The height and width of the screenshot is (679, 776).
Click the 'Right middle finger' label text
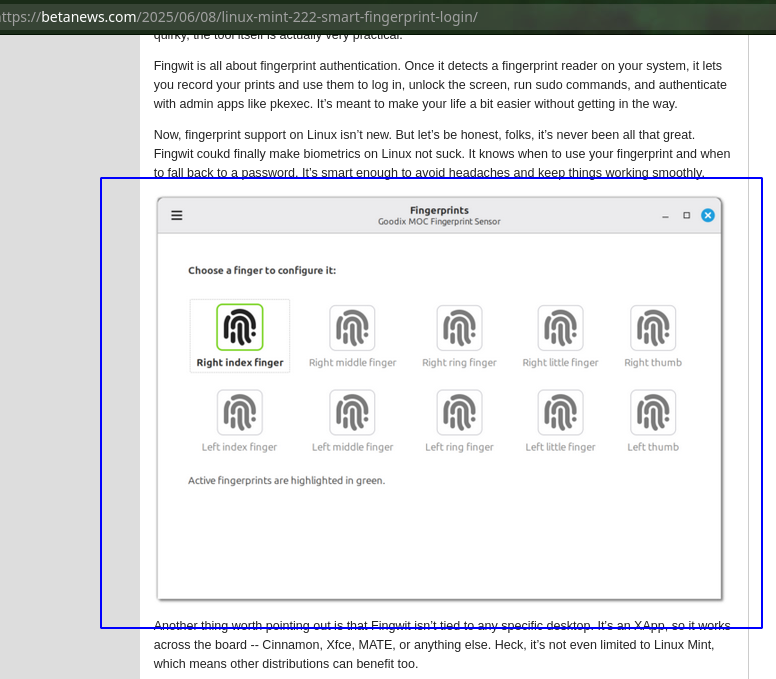[352, 362]
